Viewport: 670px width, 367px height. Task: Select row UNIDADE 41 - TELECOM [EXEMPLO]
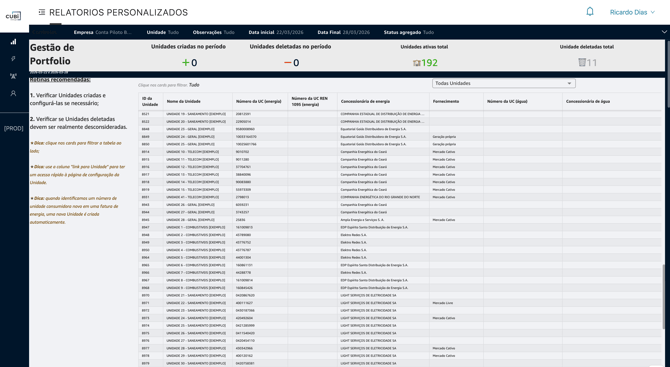(x=400, y=197)
